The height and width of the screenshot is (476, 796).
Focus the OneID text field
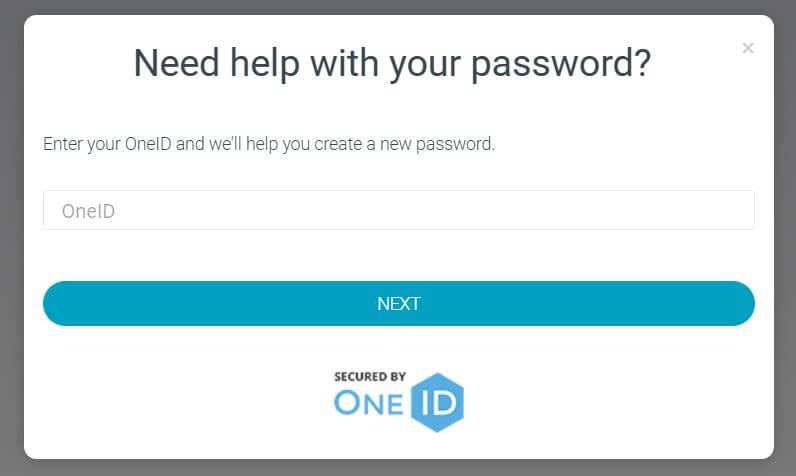click(x=399, y=210)
